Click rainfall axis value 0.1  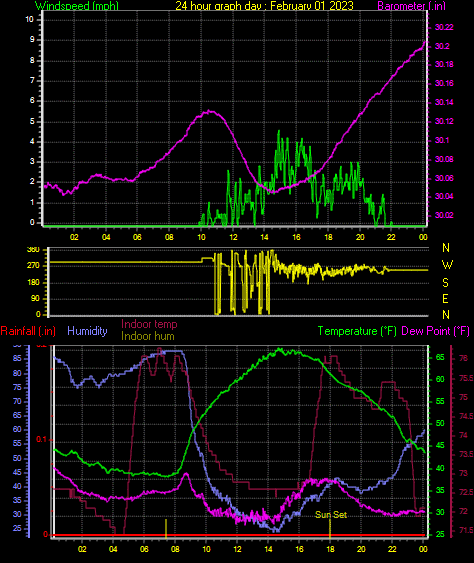click(x=42, y=439)
